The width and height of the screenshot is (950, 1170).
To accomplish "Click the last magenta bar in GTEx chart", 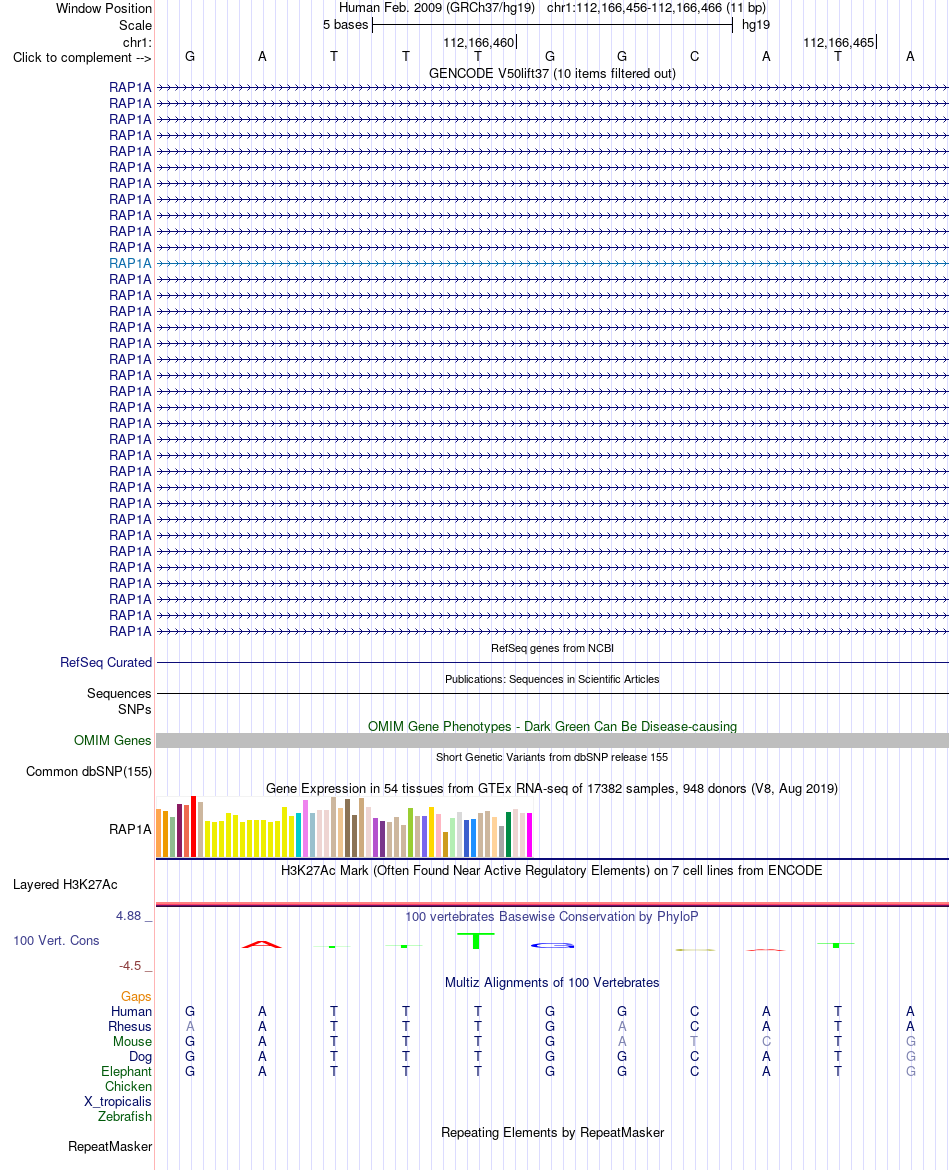I will tap(530, 835).
